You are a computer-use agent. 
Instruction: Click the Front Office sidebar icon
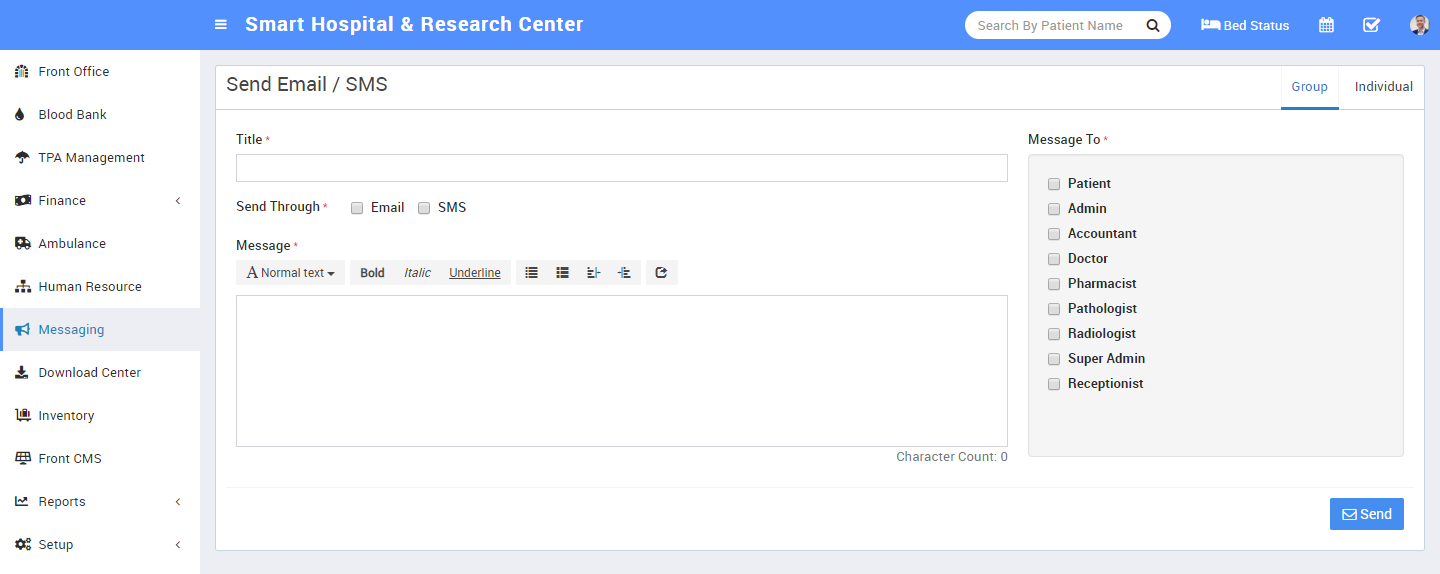tap(22, 72)
